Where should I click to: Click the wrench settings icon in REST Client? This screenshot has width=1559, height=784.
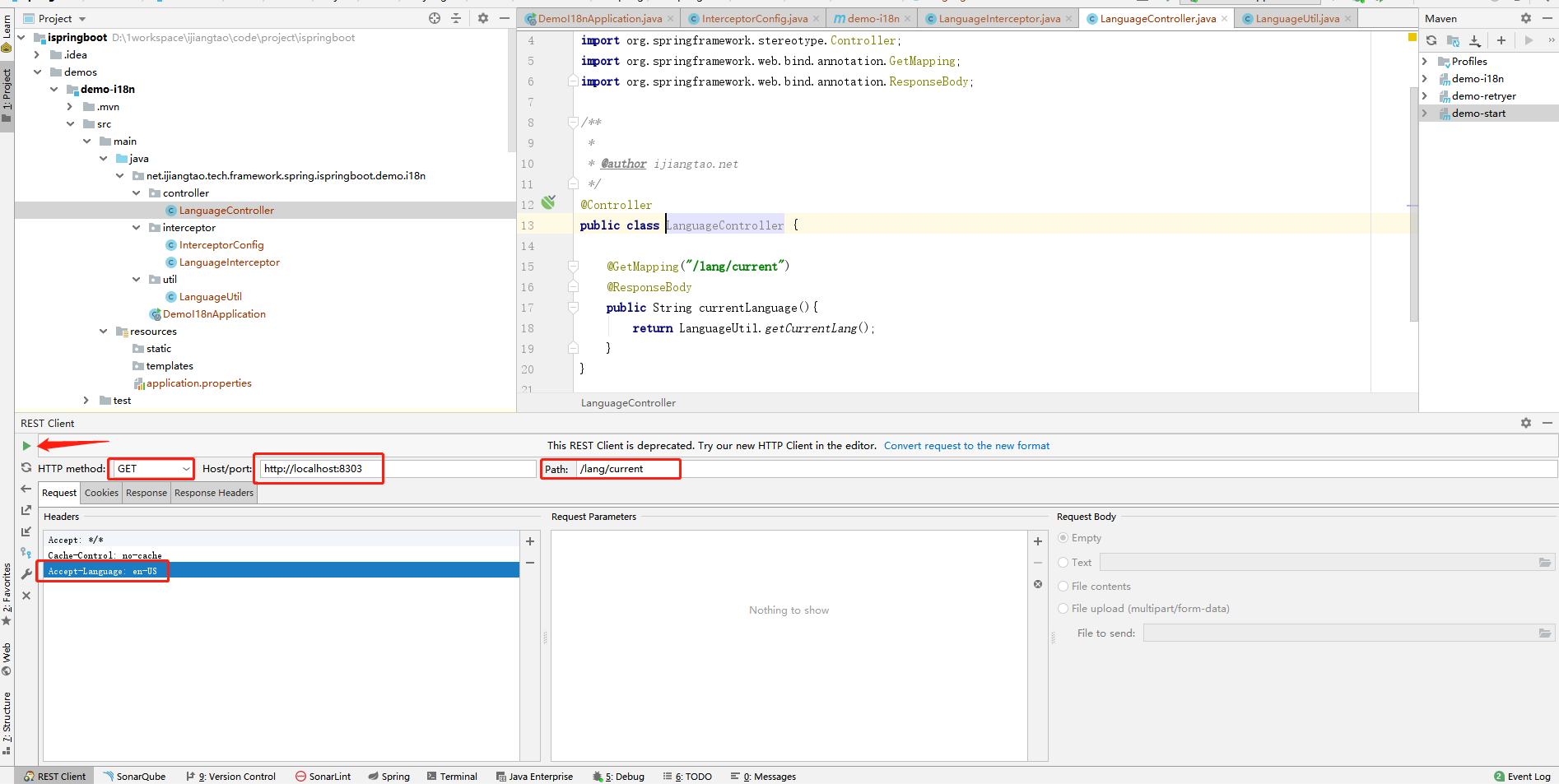(x=26, y=574)
